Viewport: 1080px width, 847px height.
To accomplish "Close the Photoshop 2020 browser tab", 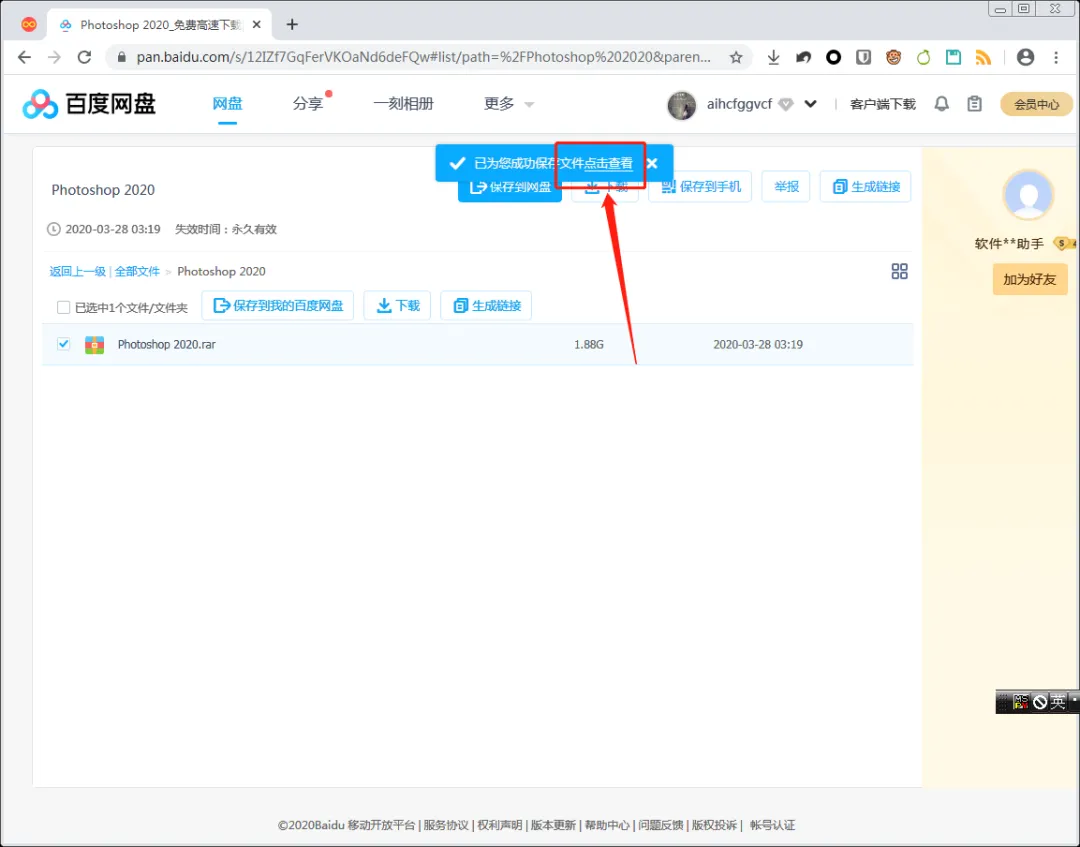I will pyautogui.click(x=257, y=25).
